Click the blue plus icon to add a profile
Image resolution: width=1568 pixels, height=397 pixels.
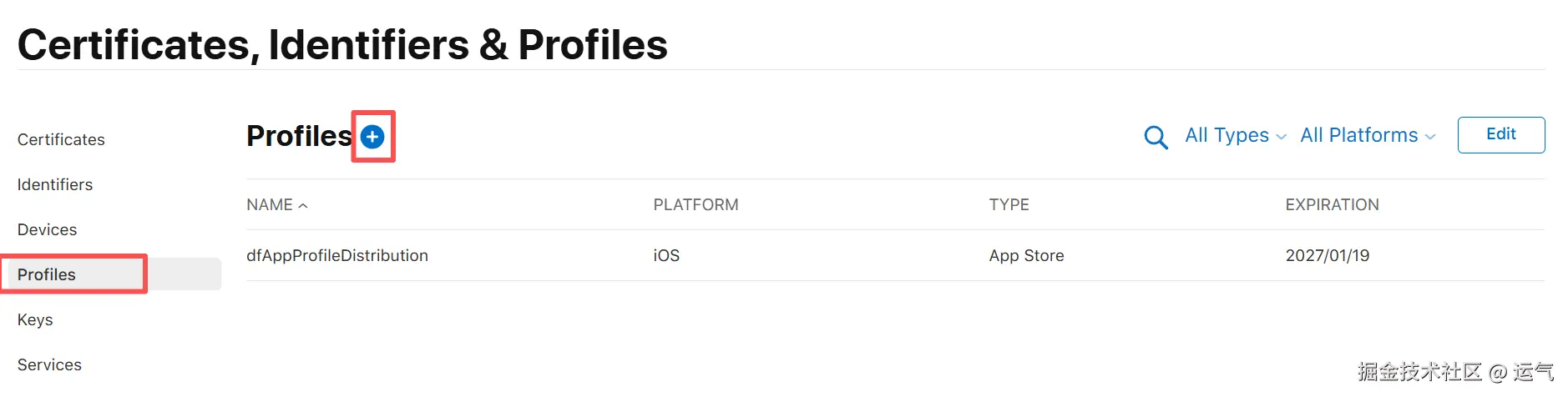(x=372, y=137)
